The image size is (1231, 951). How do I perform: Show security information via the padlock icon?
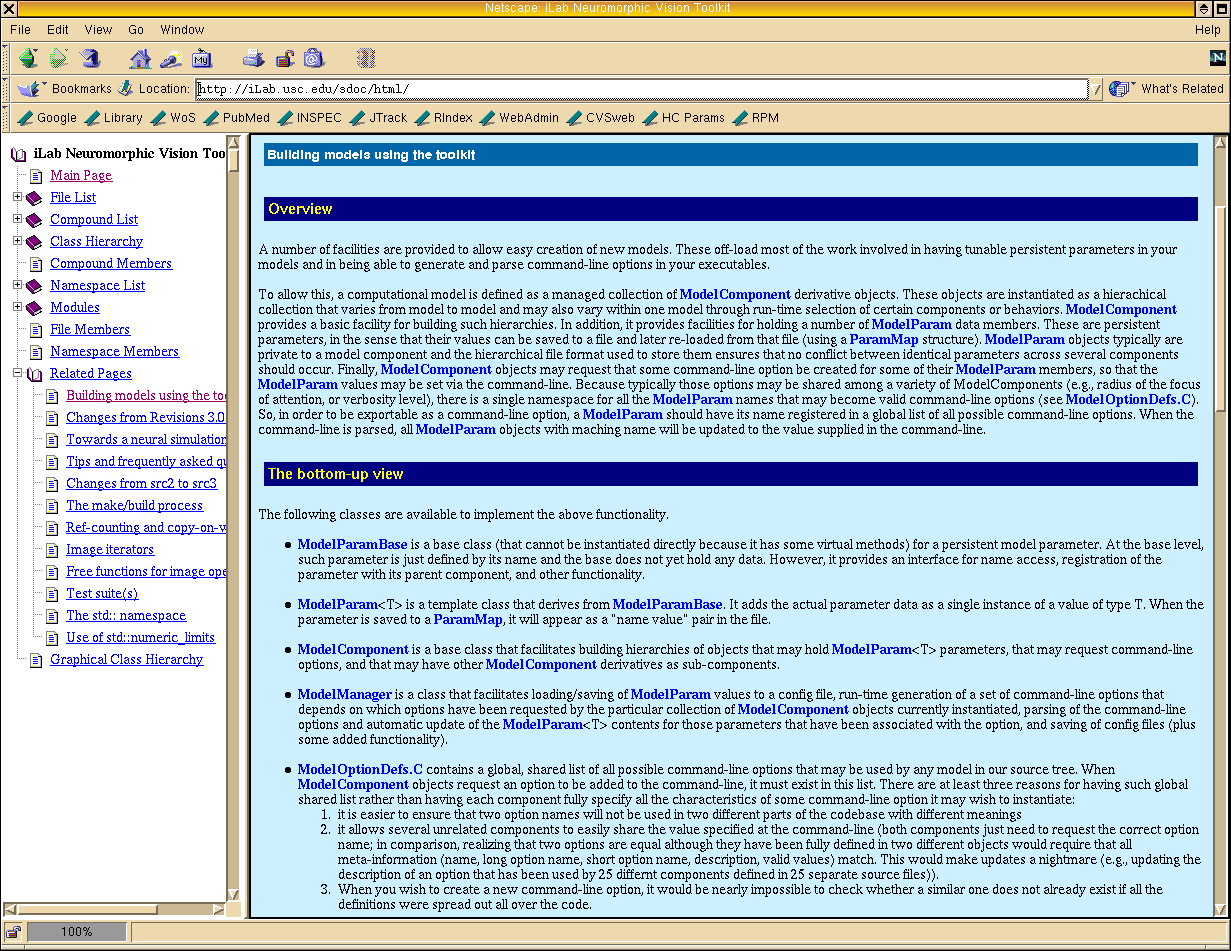pos(284,59)
